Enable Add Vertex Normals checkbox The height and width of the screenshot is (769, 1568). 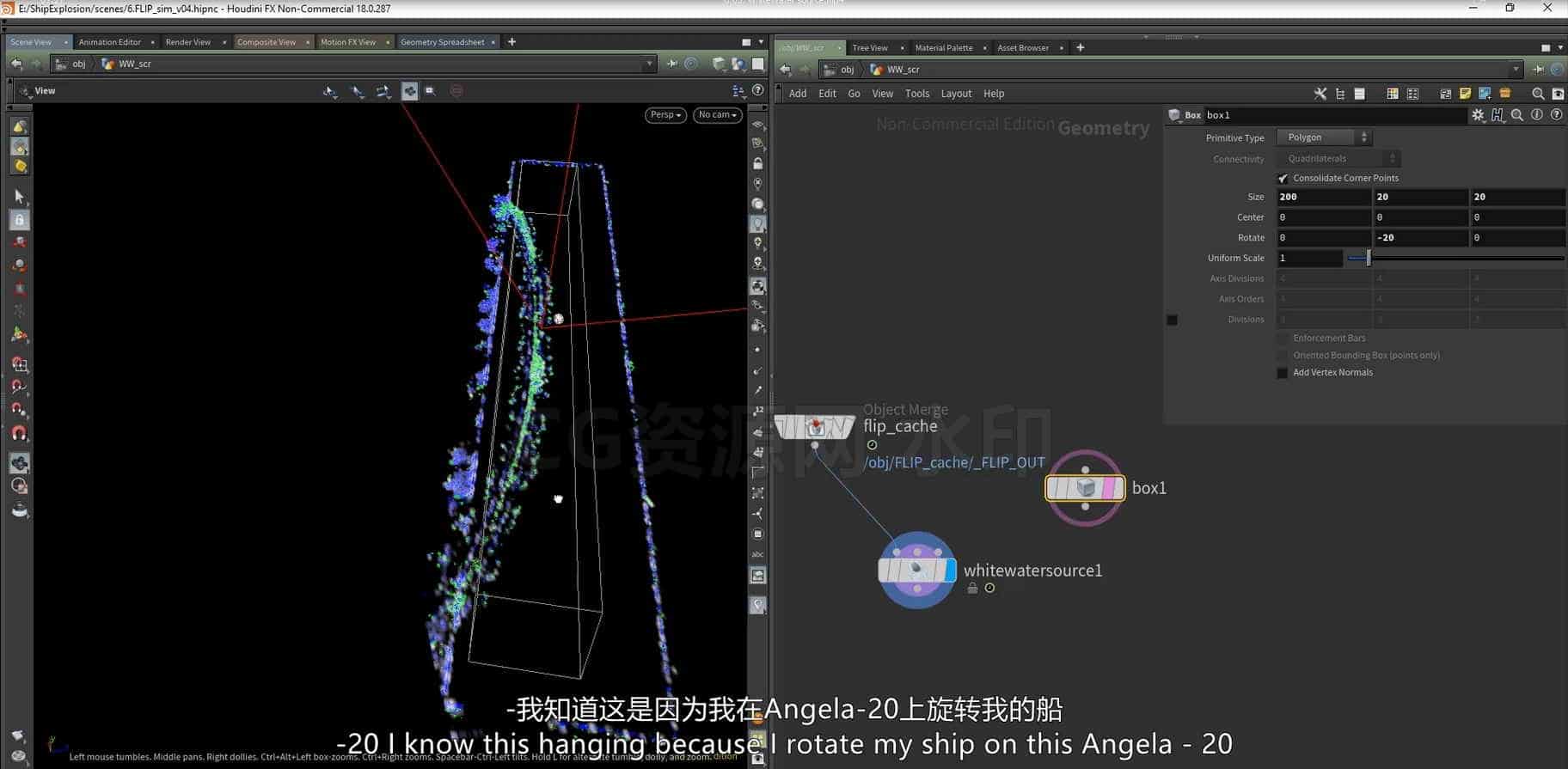1283,373
